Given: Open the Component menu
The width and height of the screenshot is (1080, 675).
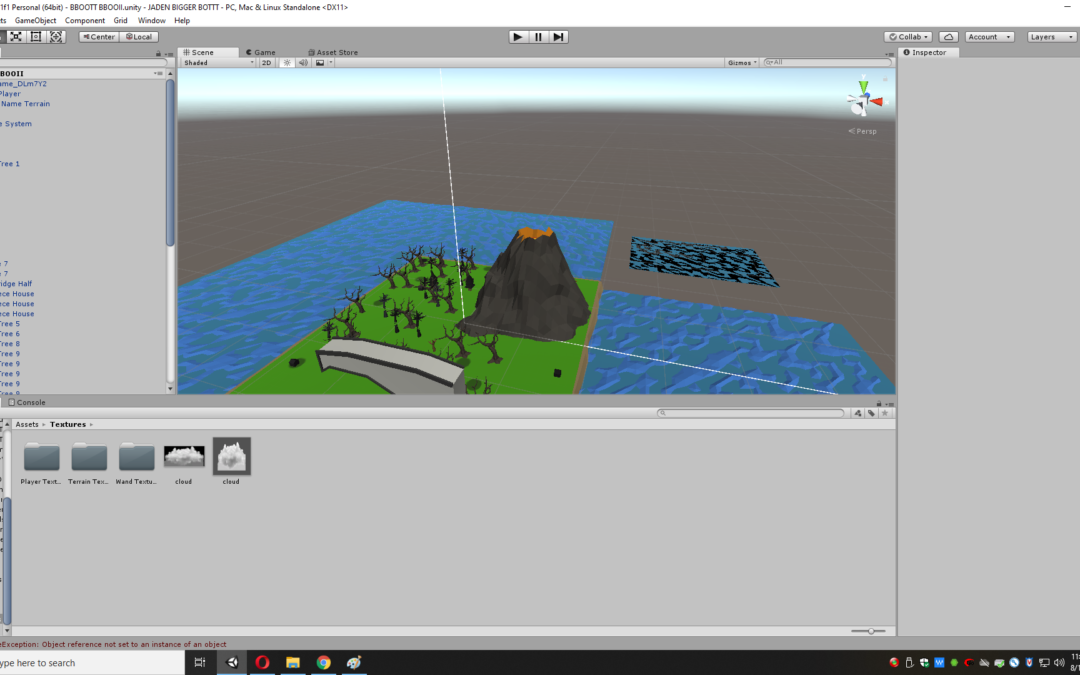Looking at the screenshot, I should click(x=85, y=21).
